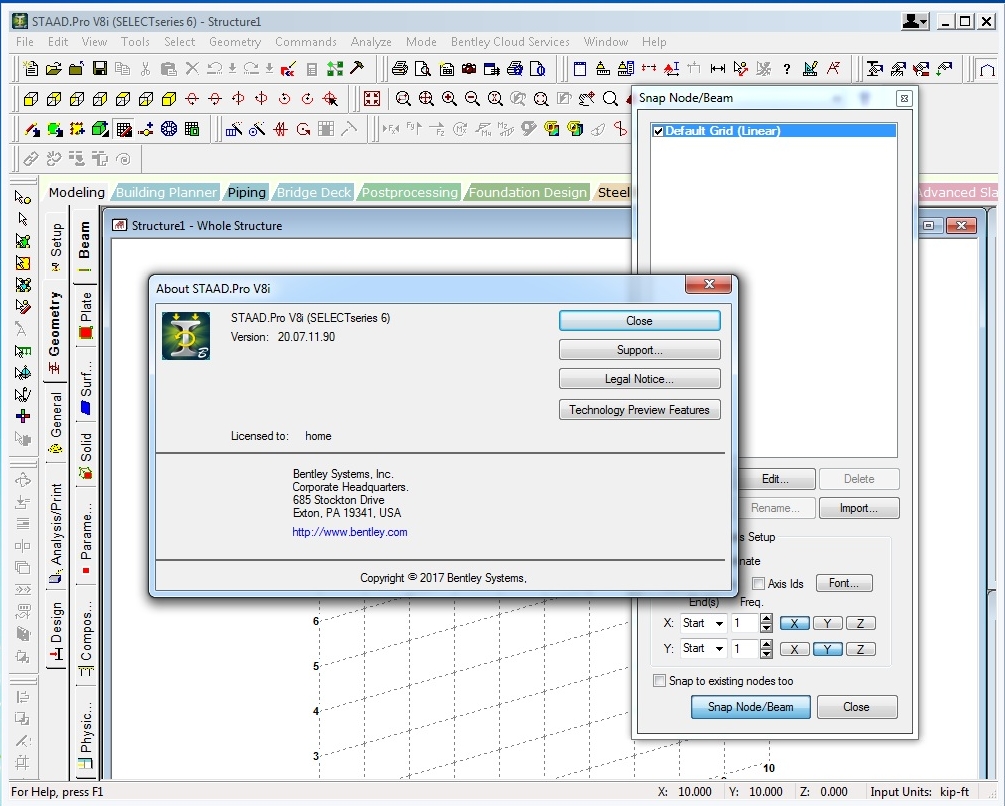Click the Open file folder icon
1005x806 pixels.
(x=54, y=68)
